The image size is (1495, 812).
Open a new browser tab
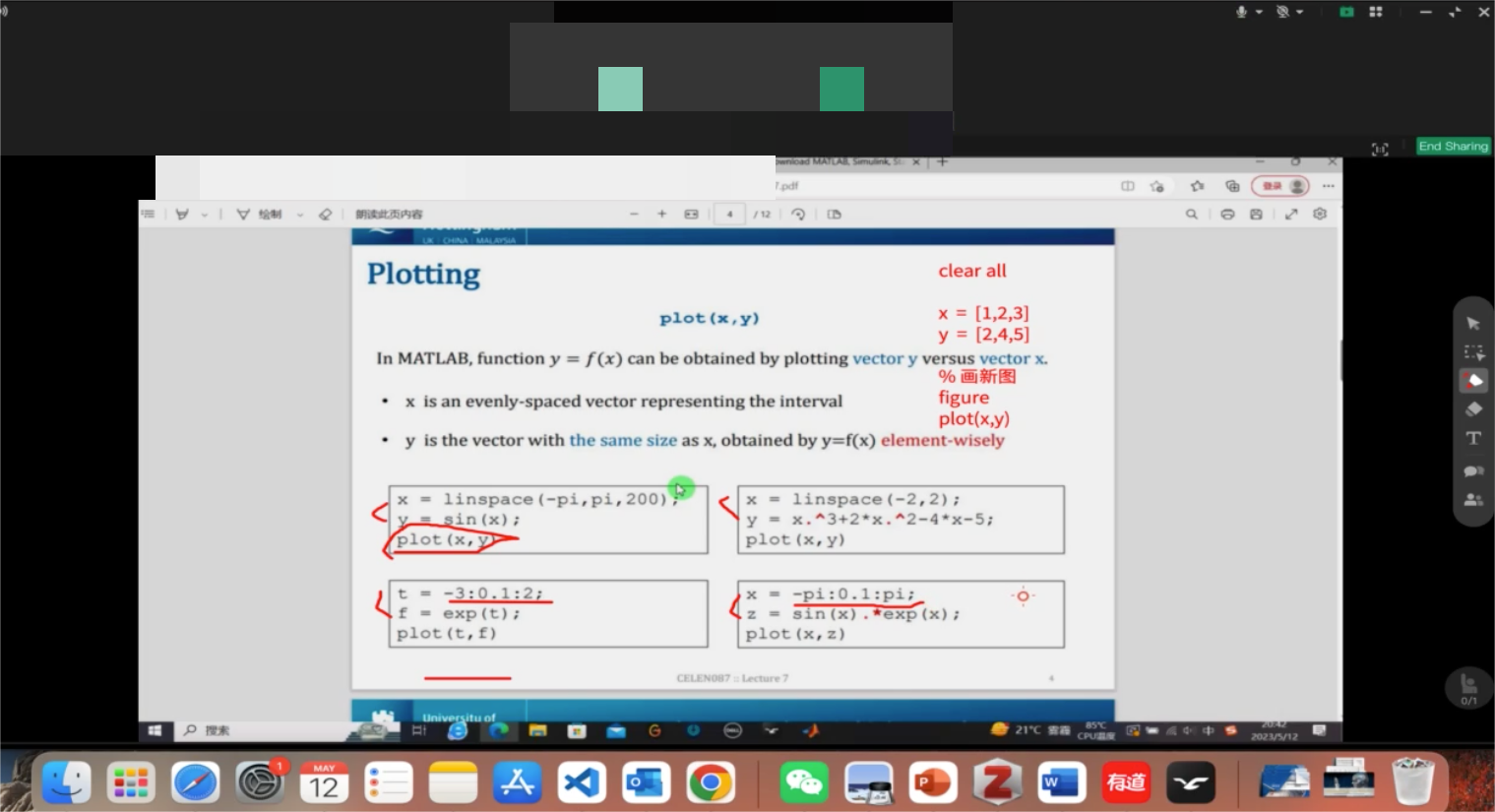(x=942, y=161)
